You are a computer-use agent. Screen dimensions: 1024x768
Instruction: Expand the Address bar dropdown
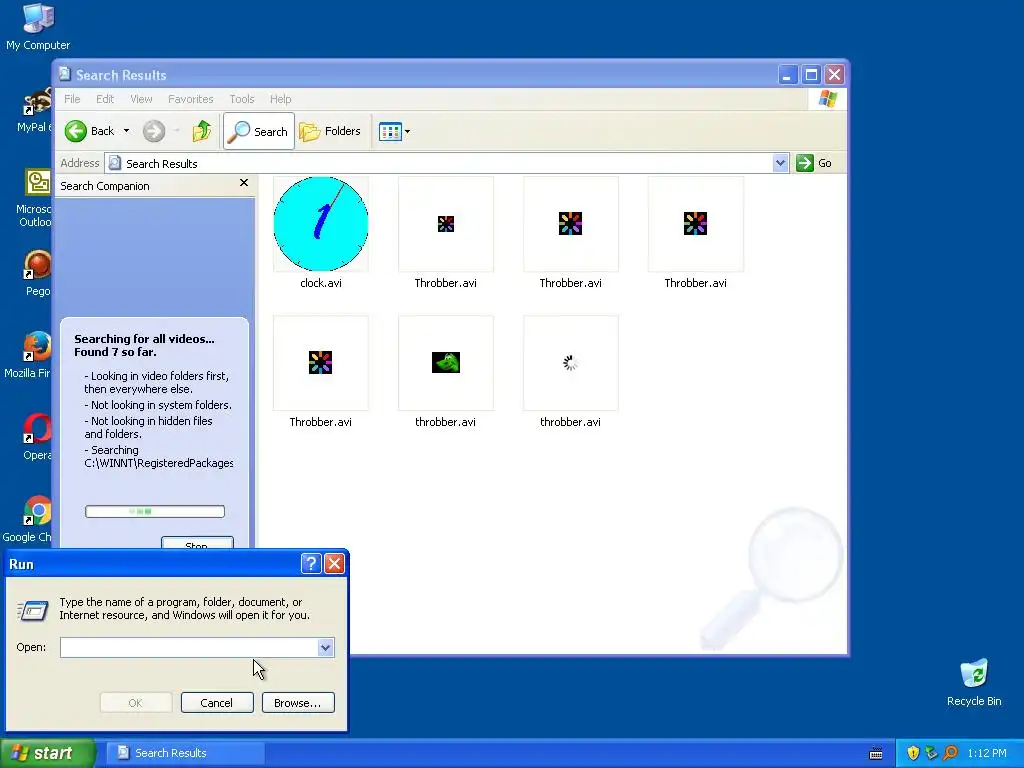click(x=780, y=163)
